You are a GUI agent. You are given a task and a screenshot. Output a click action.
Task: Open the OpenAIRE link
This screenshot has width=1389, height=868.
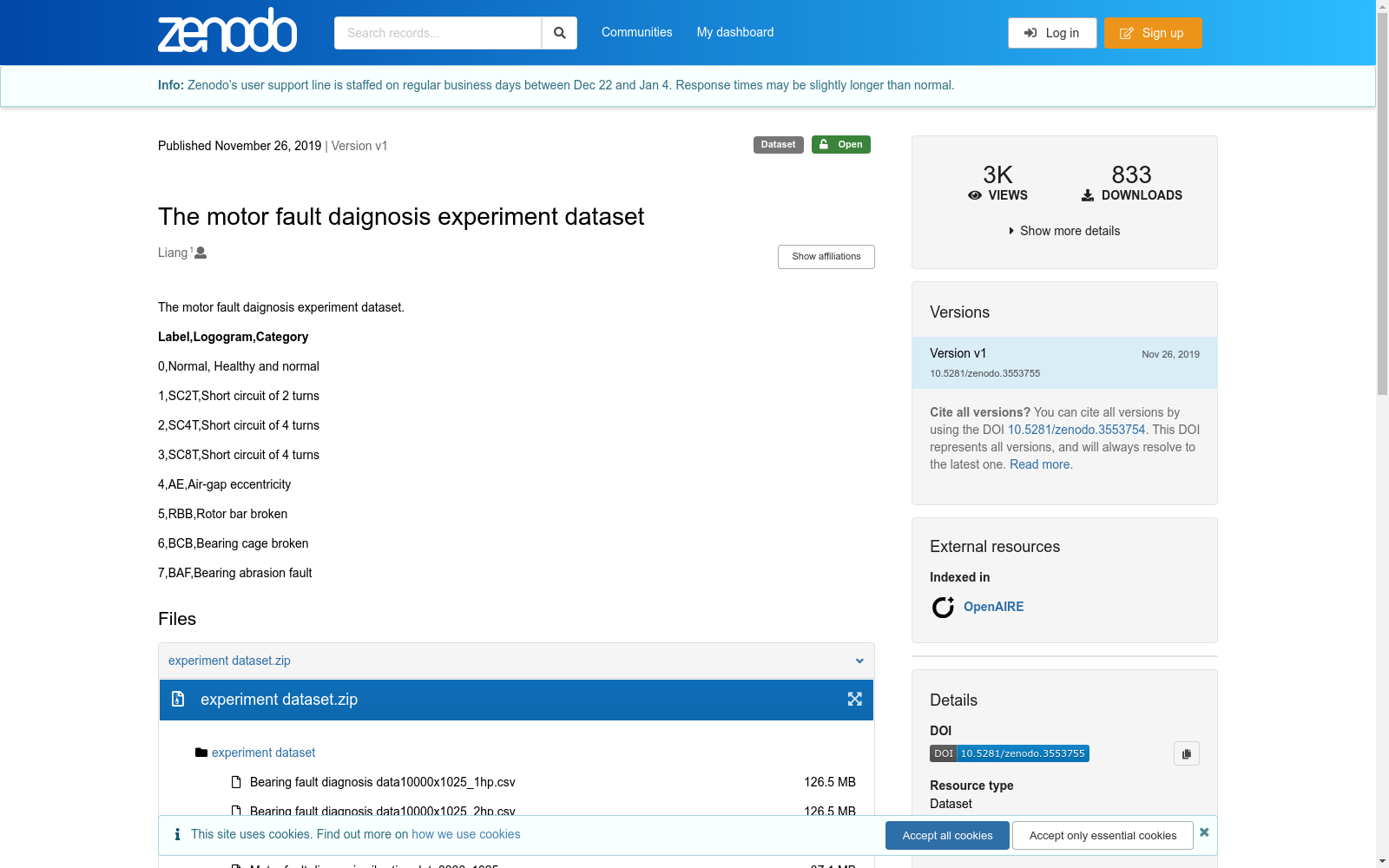[x=993, y=607]
